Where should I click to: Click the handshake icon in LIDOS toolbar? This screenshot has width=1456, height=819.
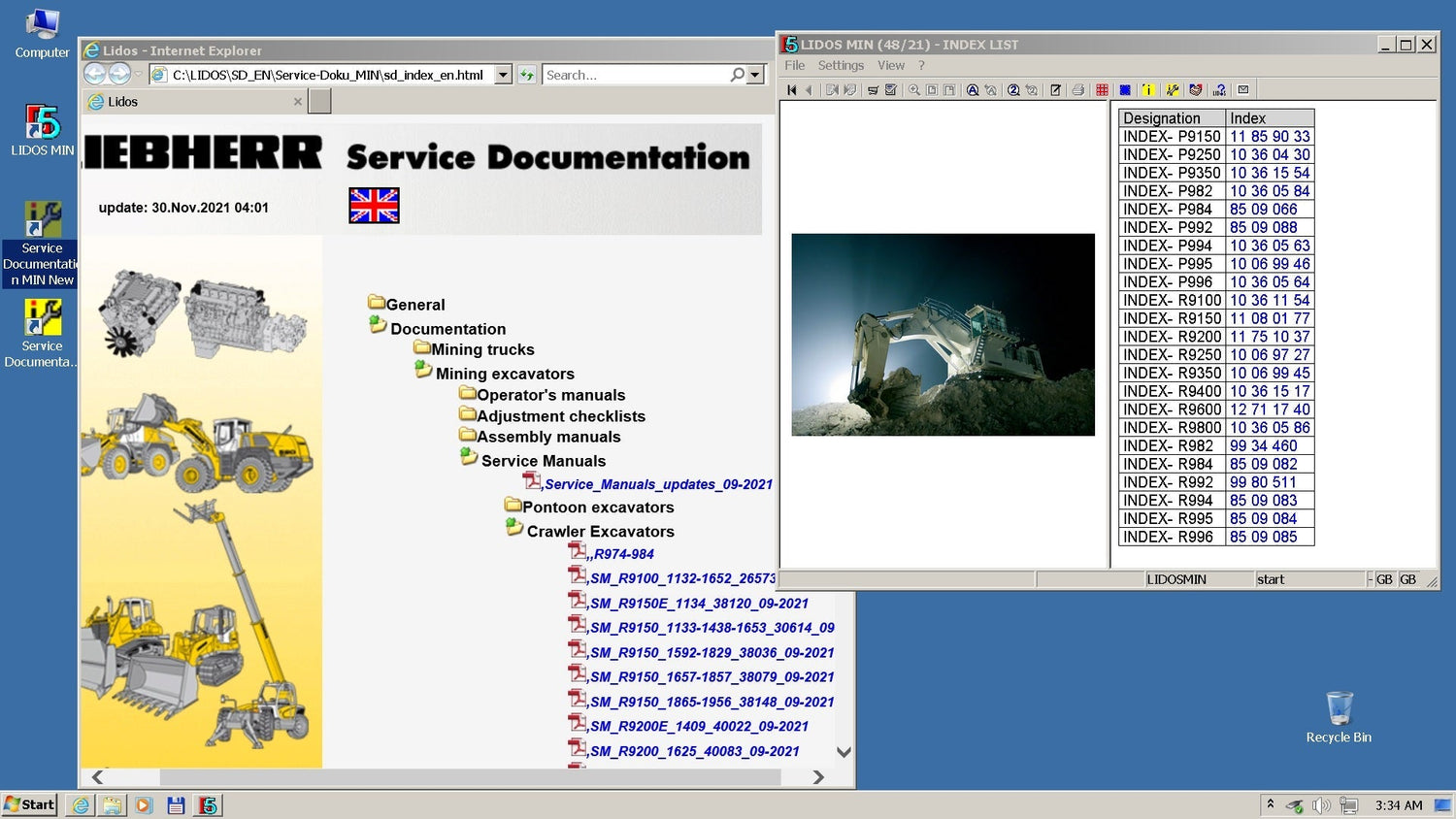click(1196, 90)
